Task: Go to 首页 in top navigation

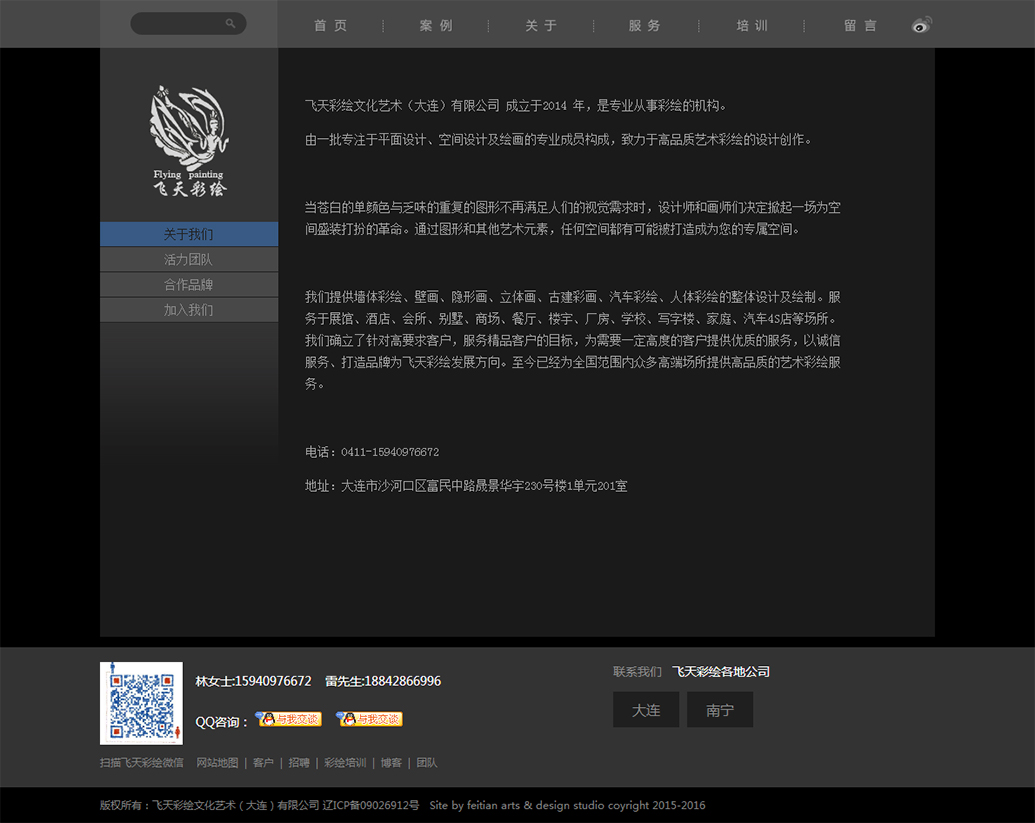Action: tap(331, 26)
